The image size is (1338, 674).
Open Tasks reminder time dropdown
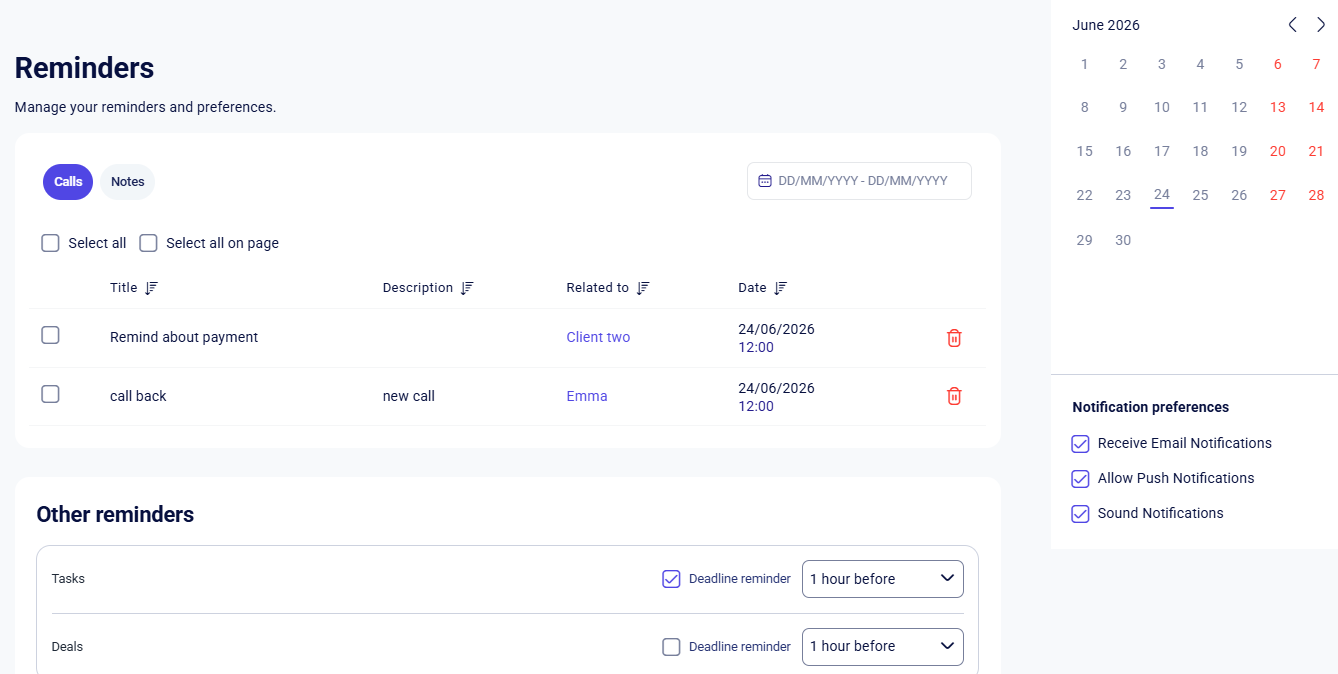pos(883,579)
